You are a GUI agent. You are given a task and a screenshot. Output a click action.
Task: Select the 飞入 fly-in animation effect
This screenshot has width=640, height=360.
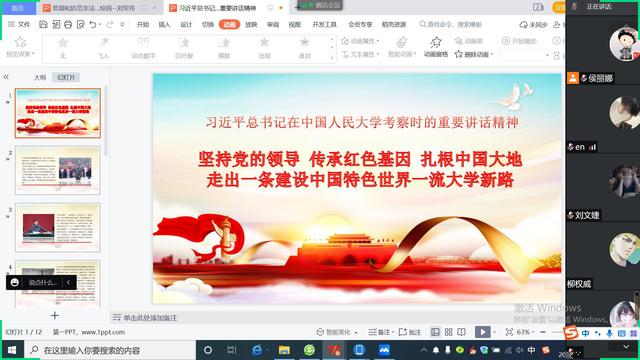pos(104,48)
